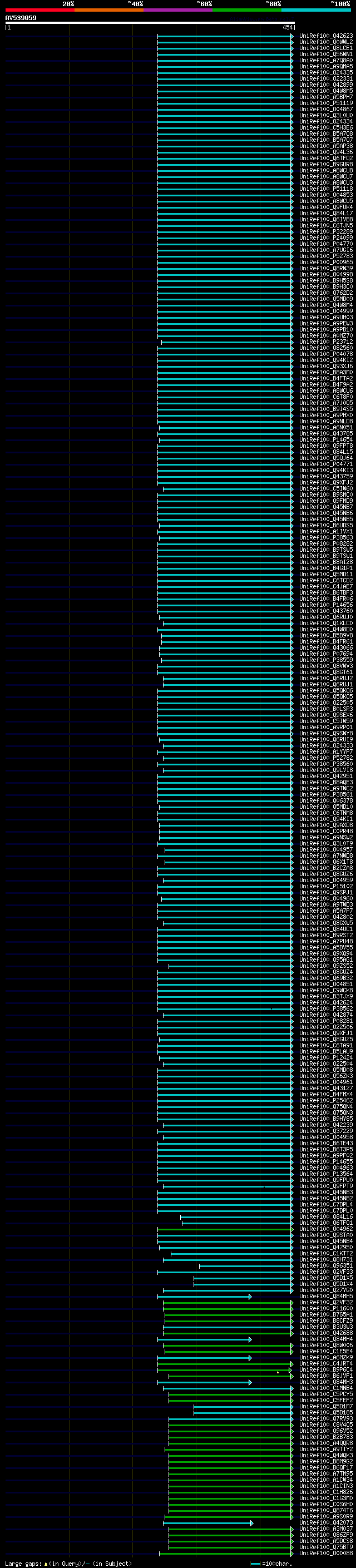Click the green ~80% identity legend segment
Image resolution: width=356 pixels, height=1568 pixels.
pos(247,10)
